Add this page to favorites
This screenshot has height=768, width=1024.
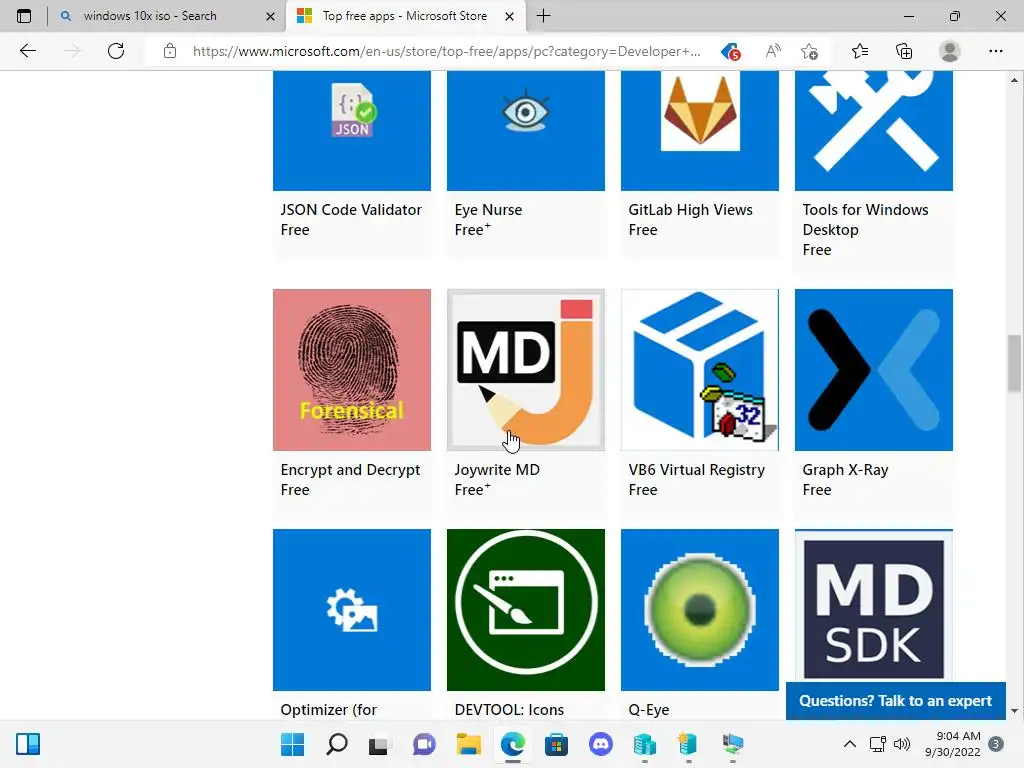tap(809, 51)
